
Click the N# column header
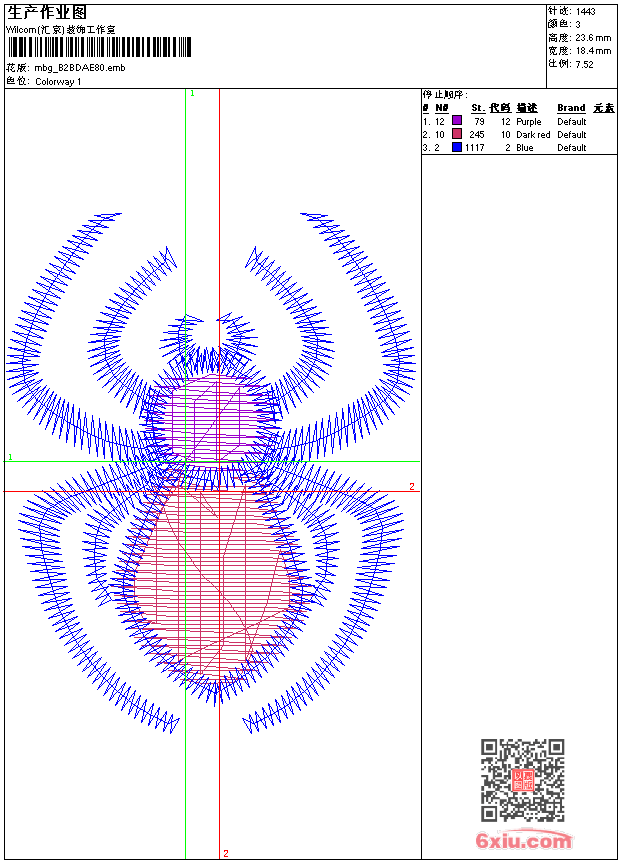[442, 108]
